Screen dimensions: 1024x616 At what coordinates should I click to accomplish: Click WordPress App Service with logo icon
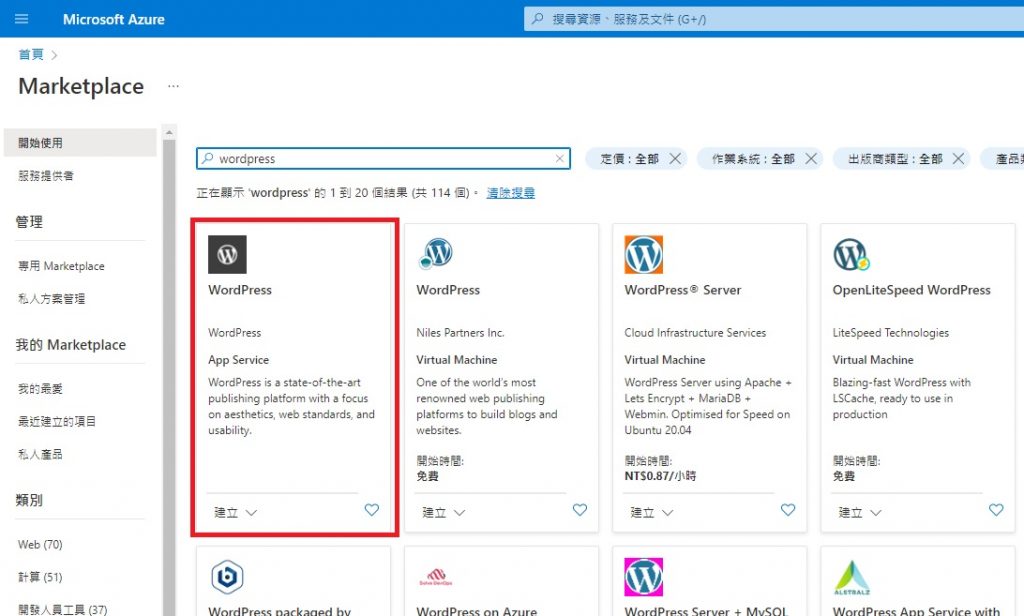pyautogui.click(x=852, y=577)
